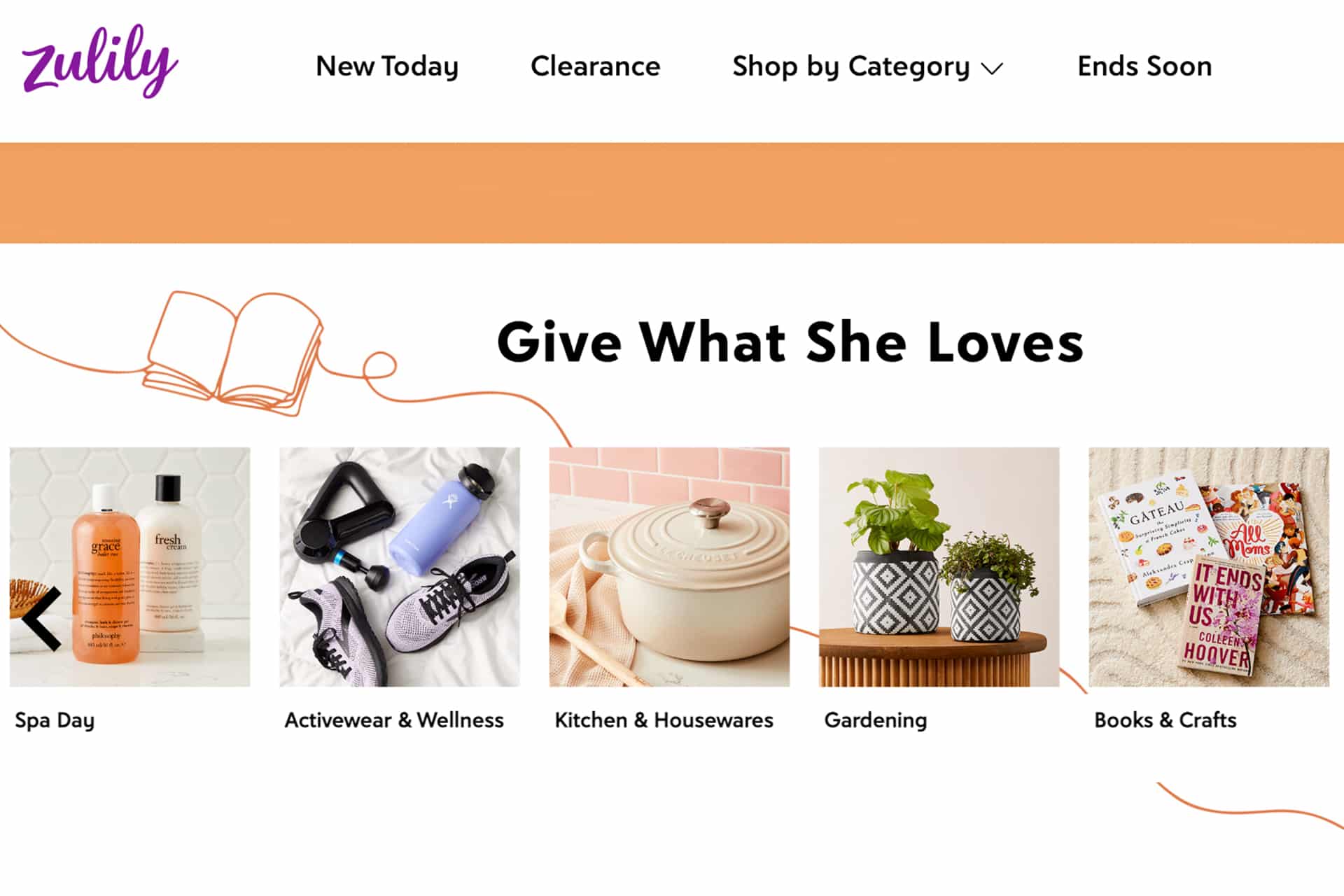The image size is (1344, 896).
Task: Click the Spa Day text link
Action: pyautogui.click(x=55, y=720)
